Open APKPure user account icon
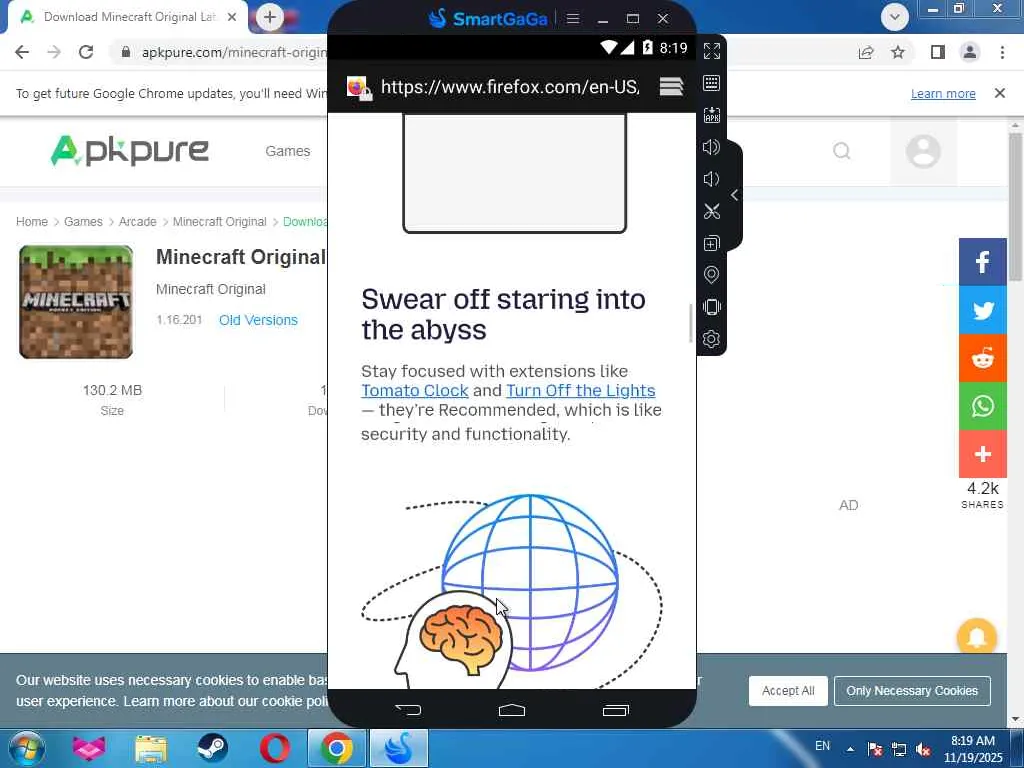Viewport: 1024px width, 768px height. pyautogui.click(x=923, y=152)
